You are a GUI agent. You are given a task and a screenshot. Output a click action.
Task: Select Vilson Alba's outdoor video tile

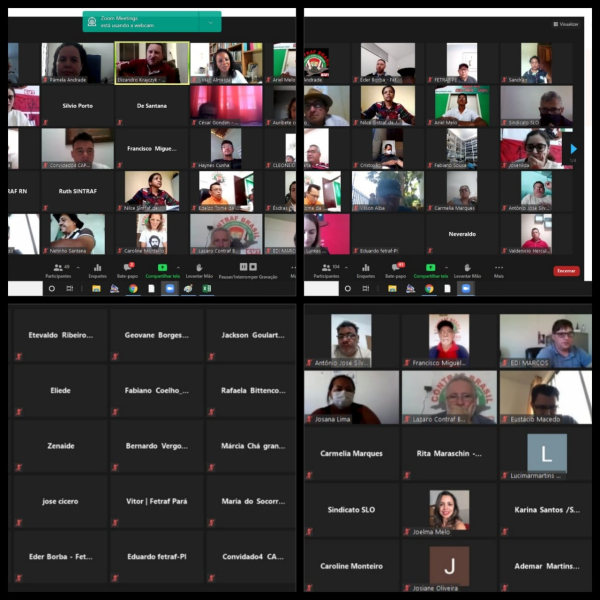point(388,191)
